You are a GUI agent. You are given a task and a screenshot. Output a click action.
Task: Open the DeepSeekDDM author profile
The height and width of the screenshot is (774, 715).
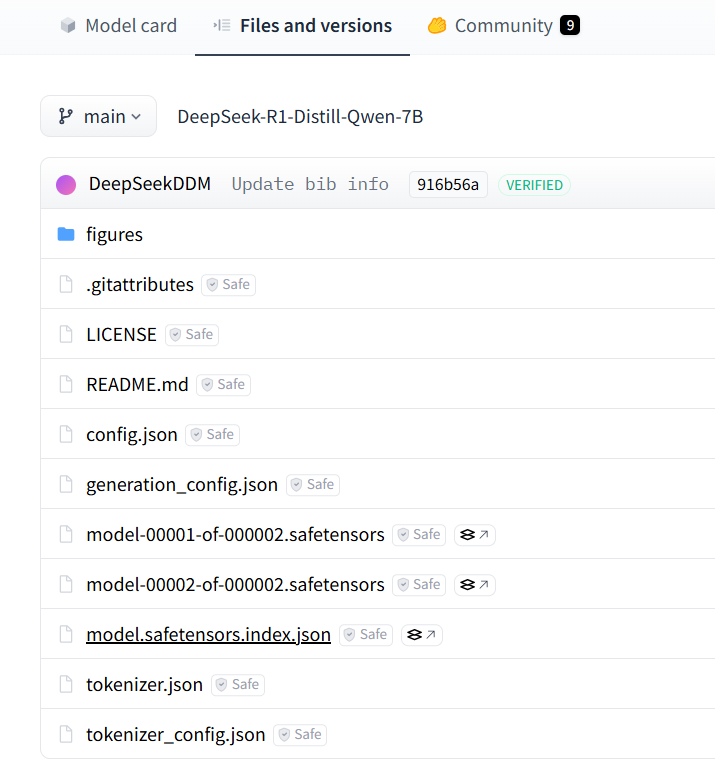(x=150, y=184)
